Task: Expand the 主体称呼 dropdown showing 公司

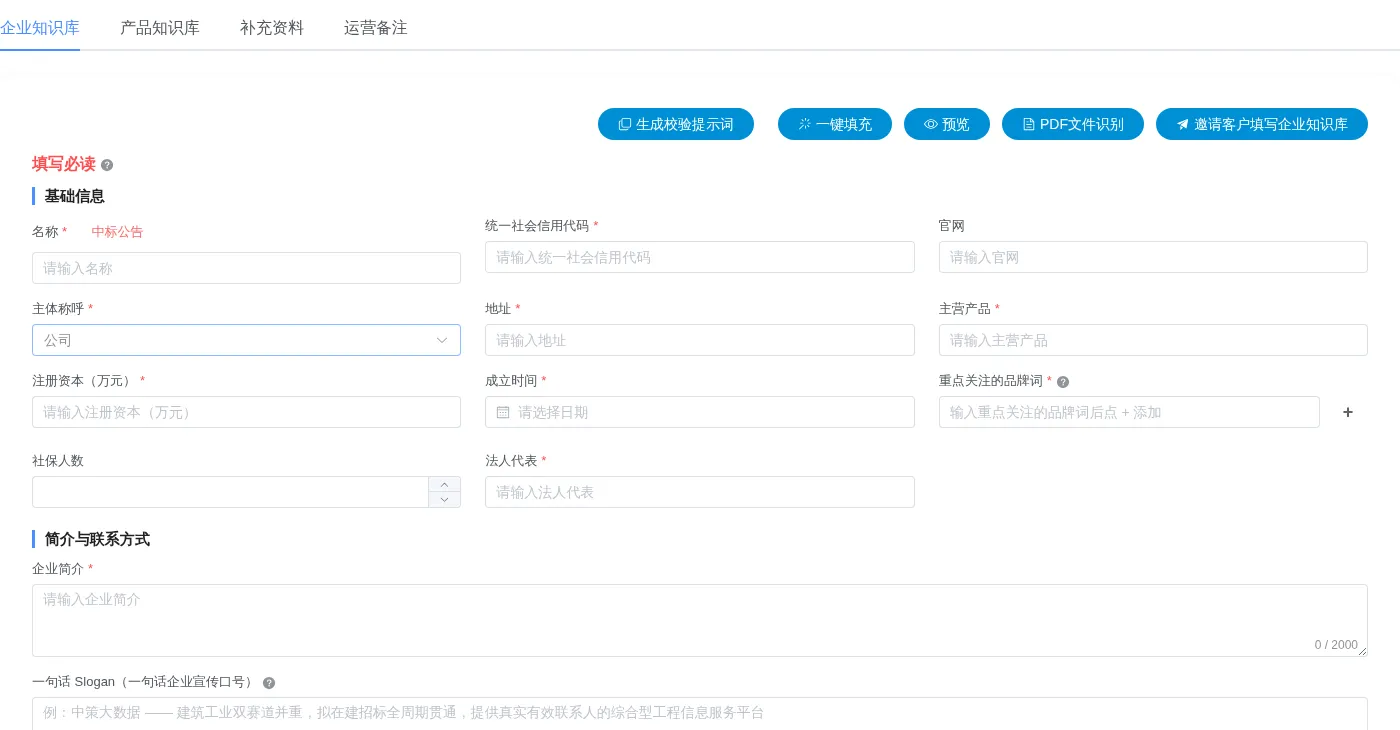Action: coord(246,340)
